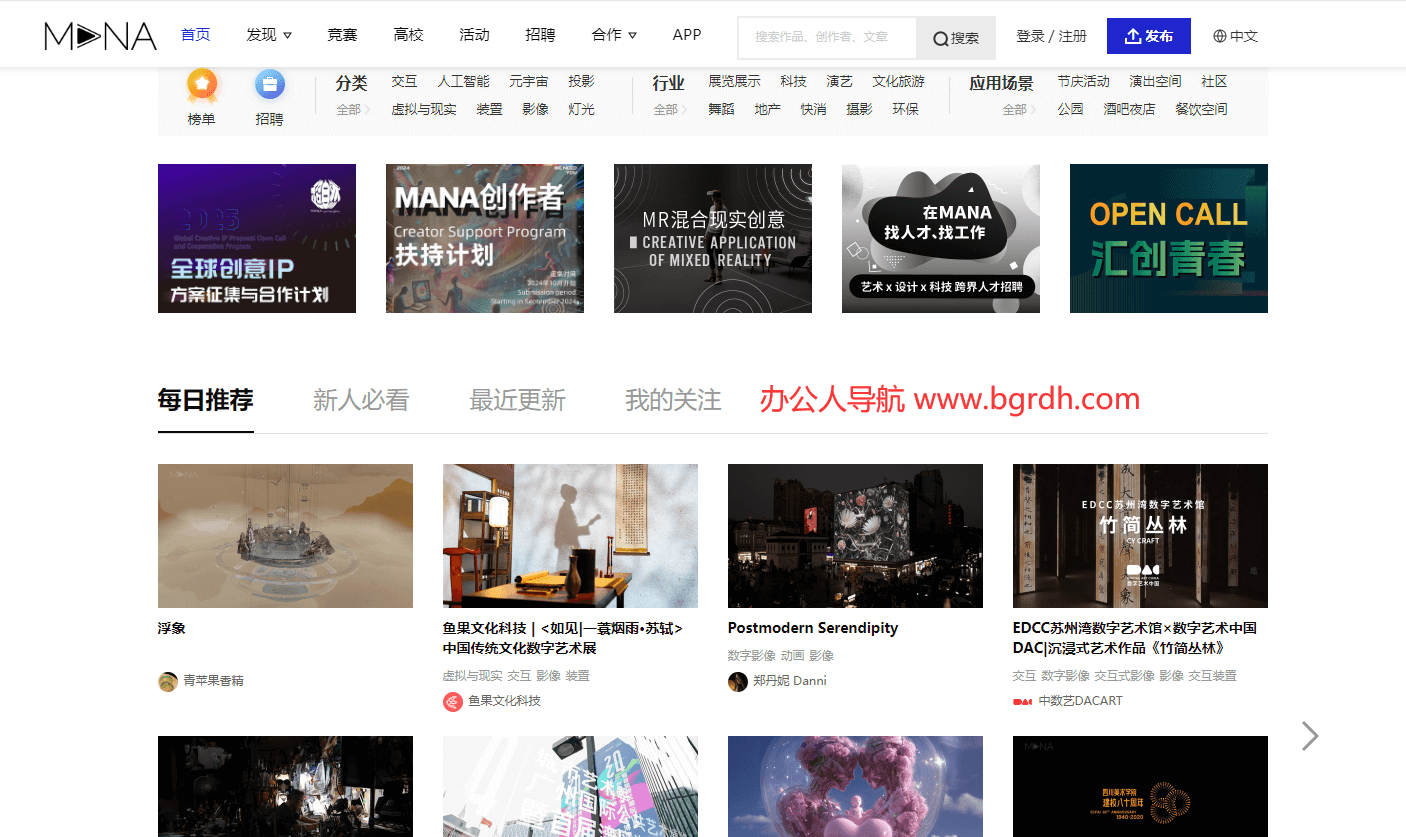Click the 中数艺DACART logo icon

click(1022, 701)
